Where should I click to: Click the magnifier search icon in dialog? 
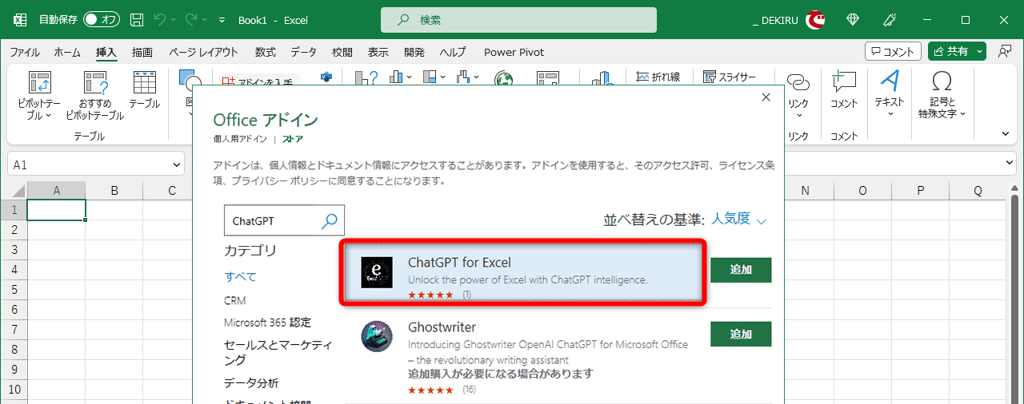coord(330,221)
